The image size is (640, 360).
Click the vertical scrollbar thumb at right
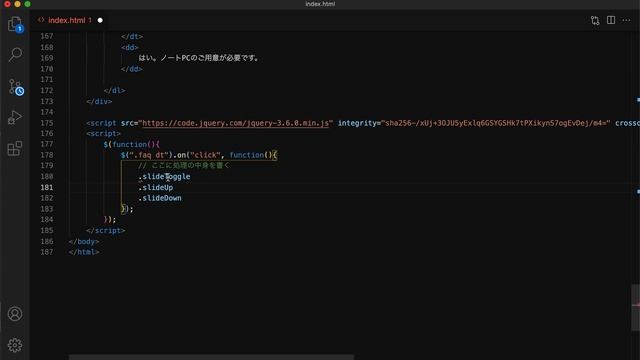click(636, 308)
